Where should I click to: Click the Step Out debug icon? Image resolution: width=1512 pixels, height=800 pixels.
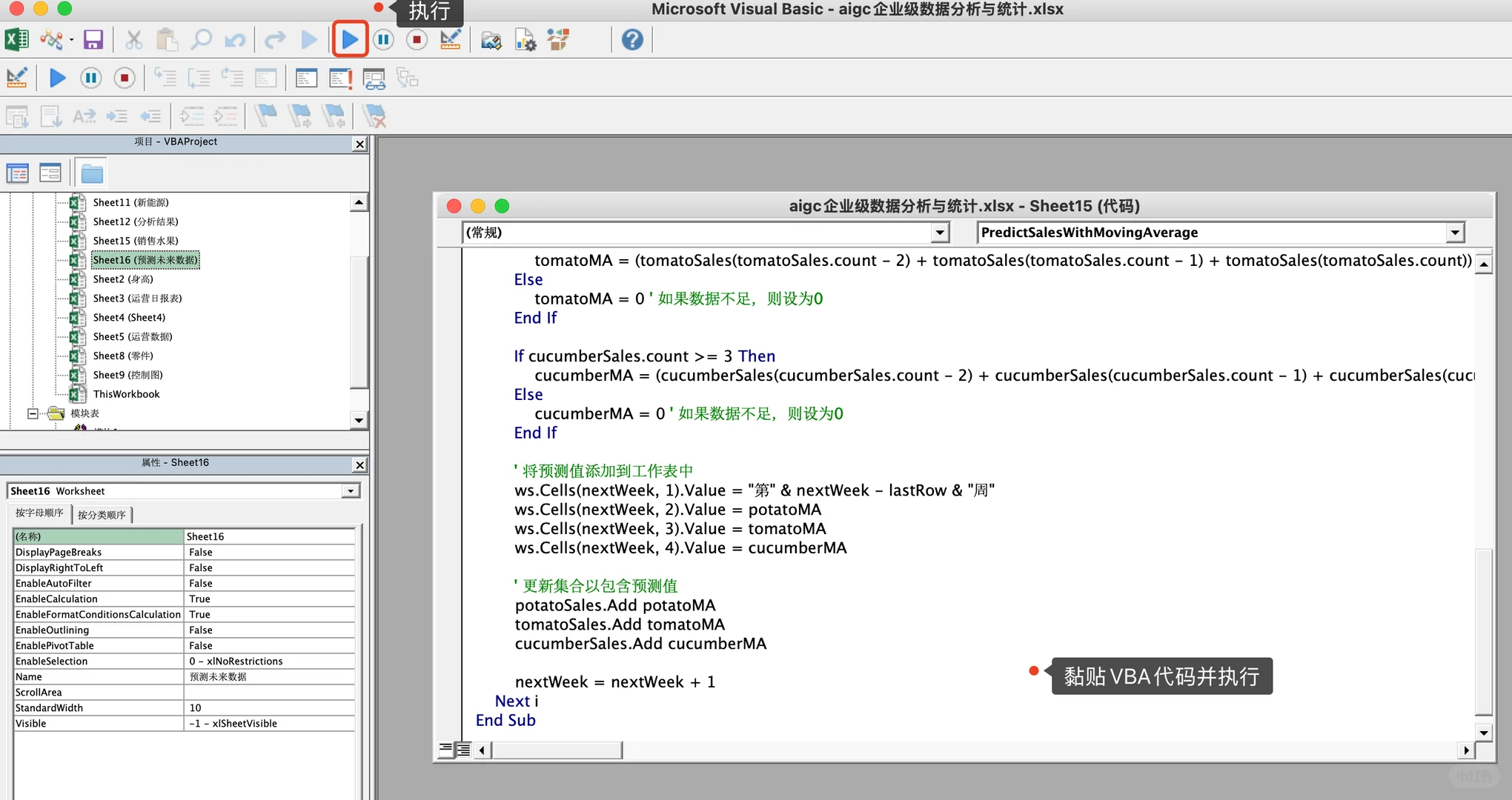[232, 78]
